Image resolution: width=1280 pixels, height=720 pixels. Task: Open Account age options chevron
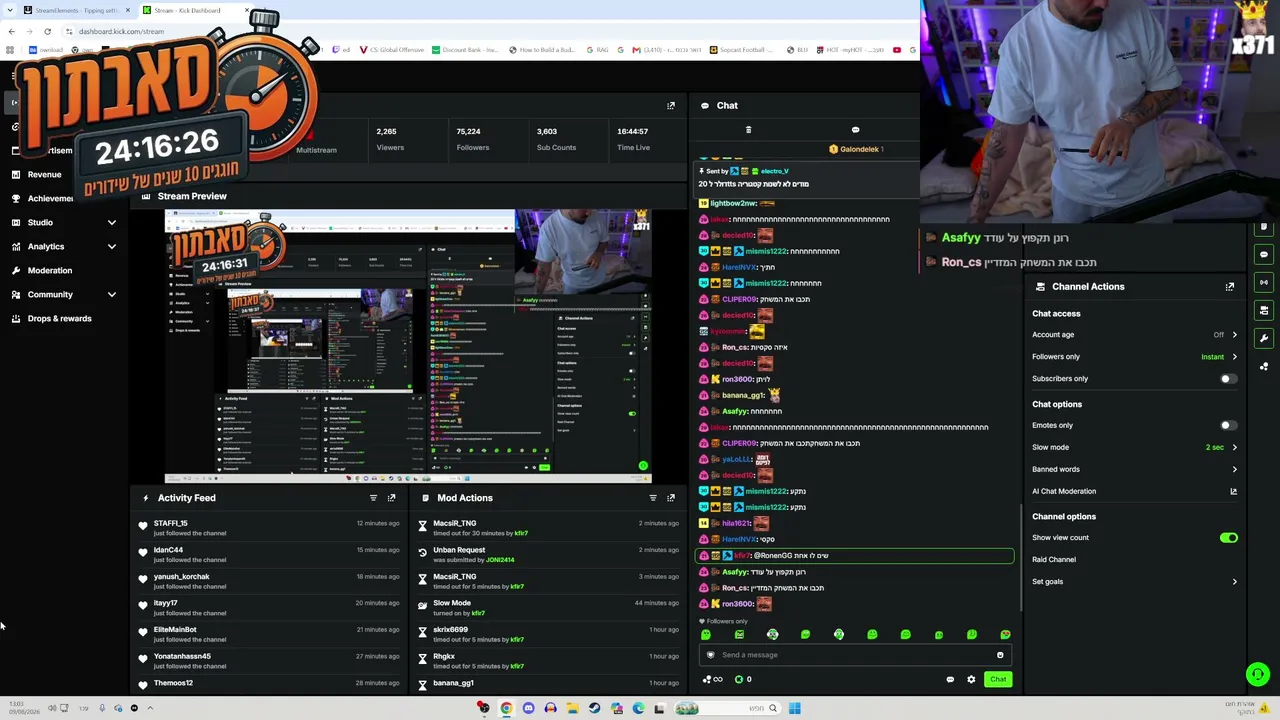pyautogui.click(x=1234, y=335)
